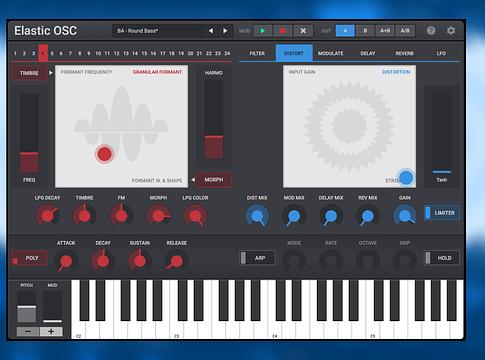Click the arrow left of MORPH button
Screen dimensions: 485x360
coord(193,180)
